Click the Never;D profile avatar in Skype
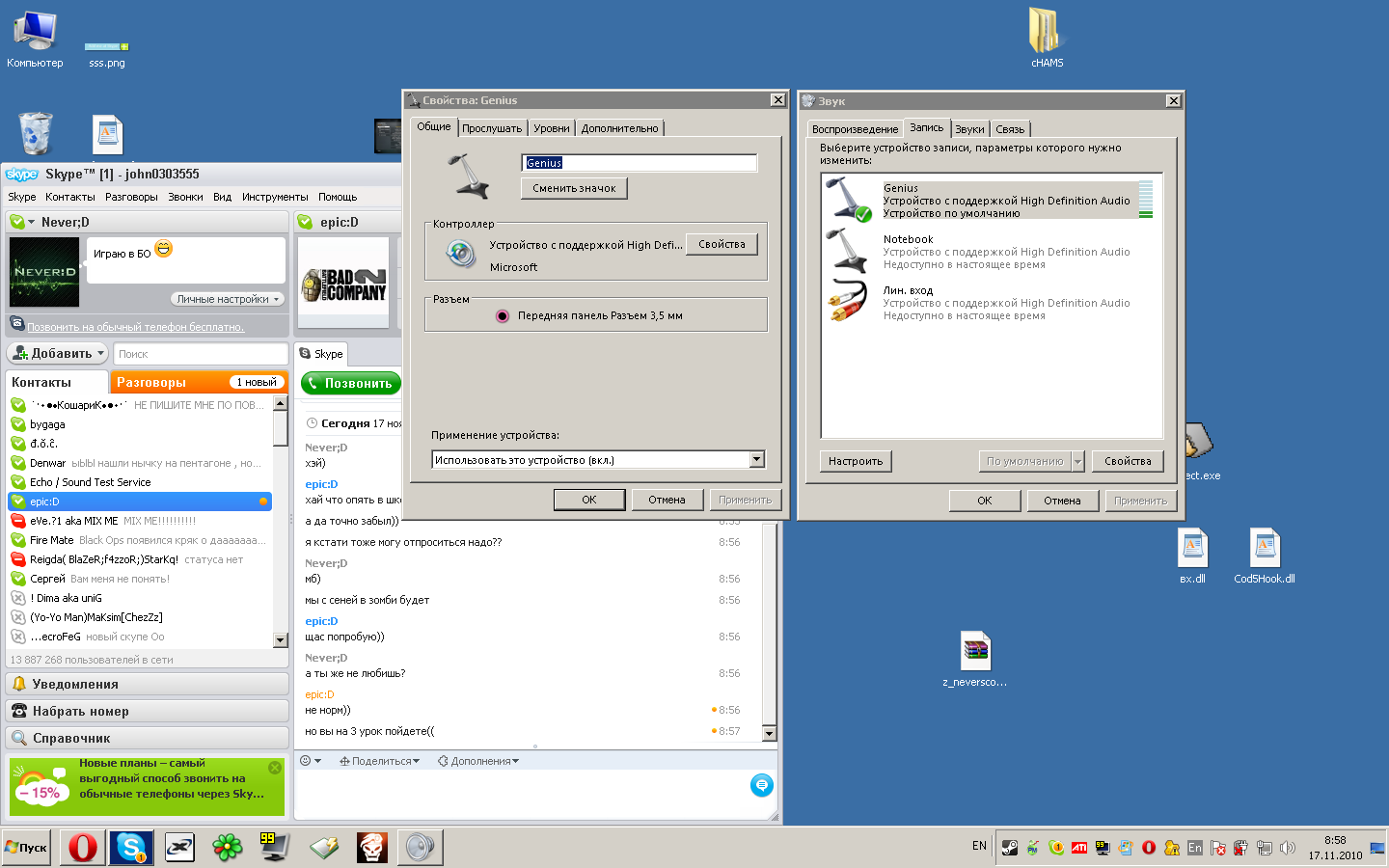1389x868 pixels. click(x=44, y=272)
